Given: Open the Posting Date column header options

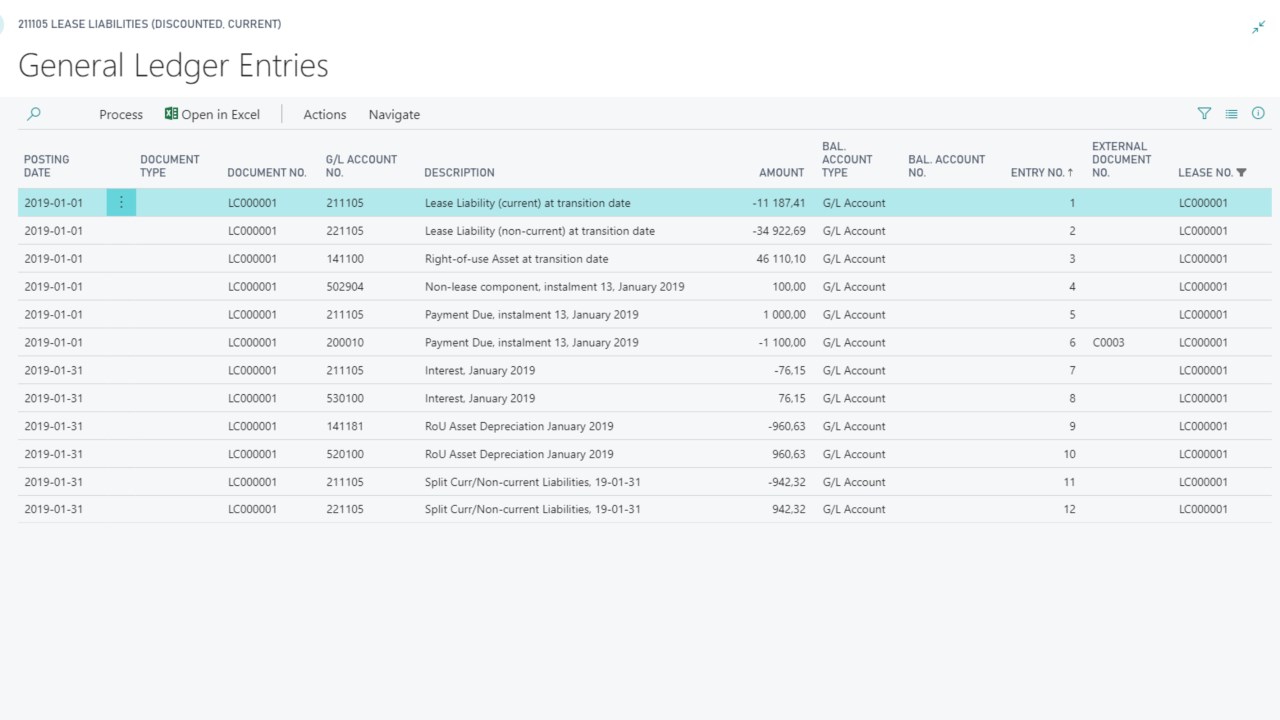Looking at the screenshot, I should click(x=46, y=166).
